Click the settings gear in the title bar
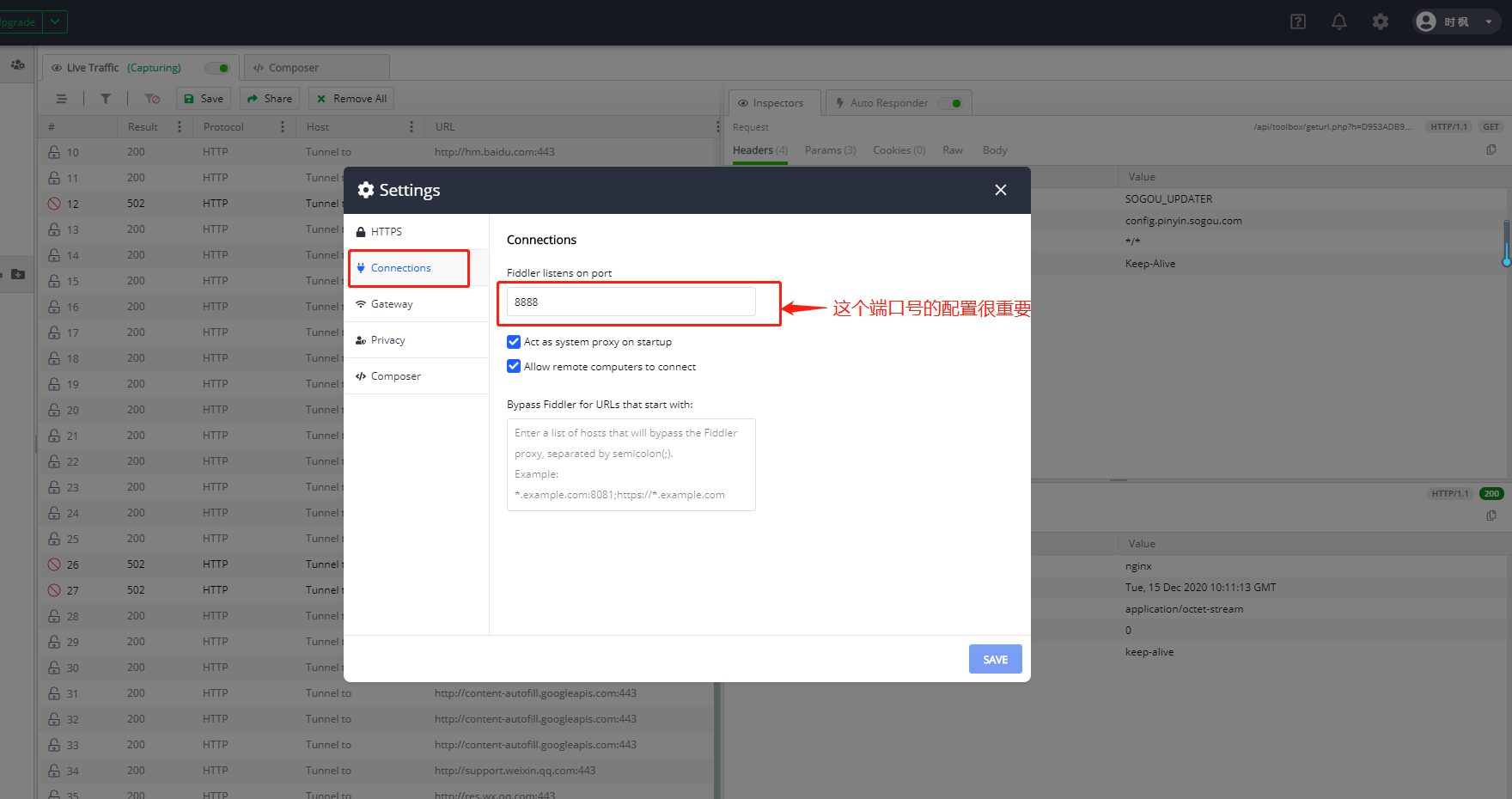This screenshot has width=1512, height=799. (1380, 21)
